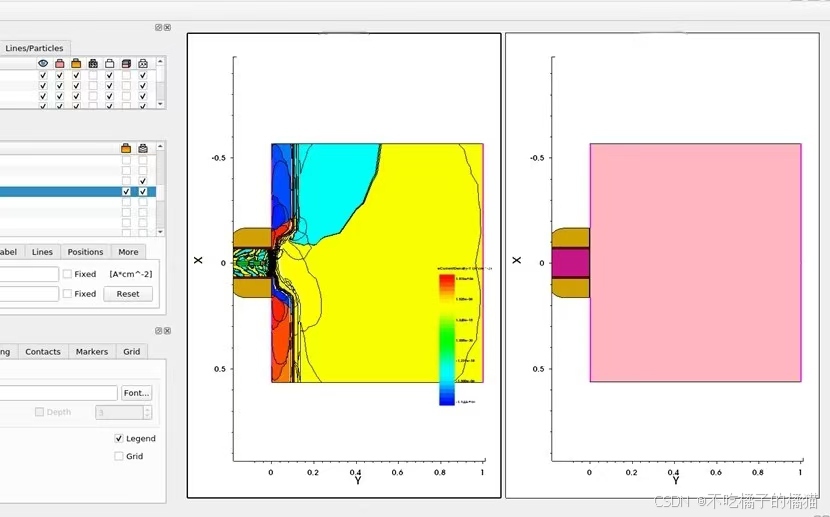Switch to the Markers tab
This screenshot has height=517, width=830.
coord(92,351)
